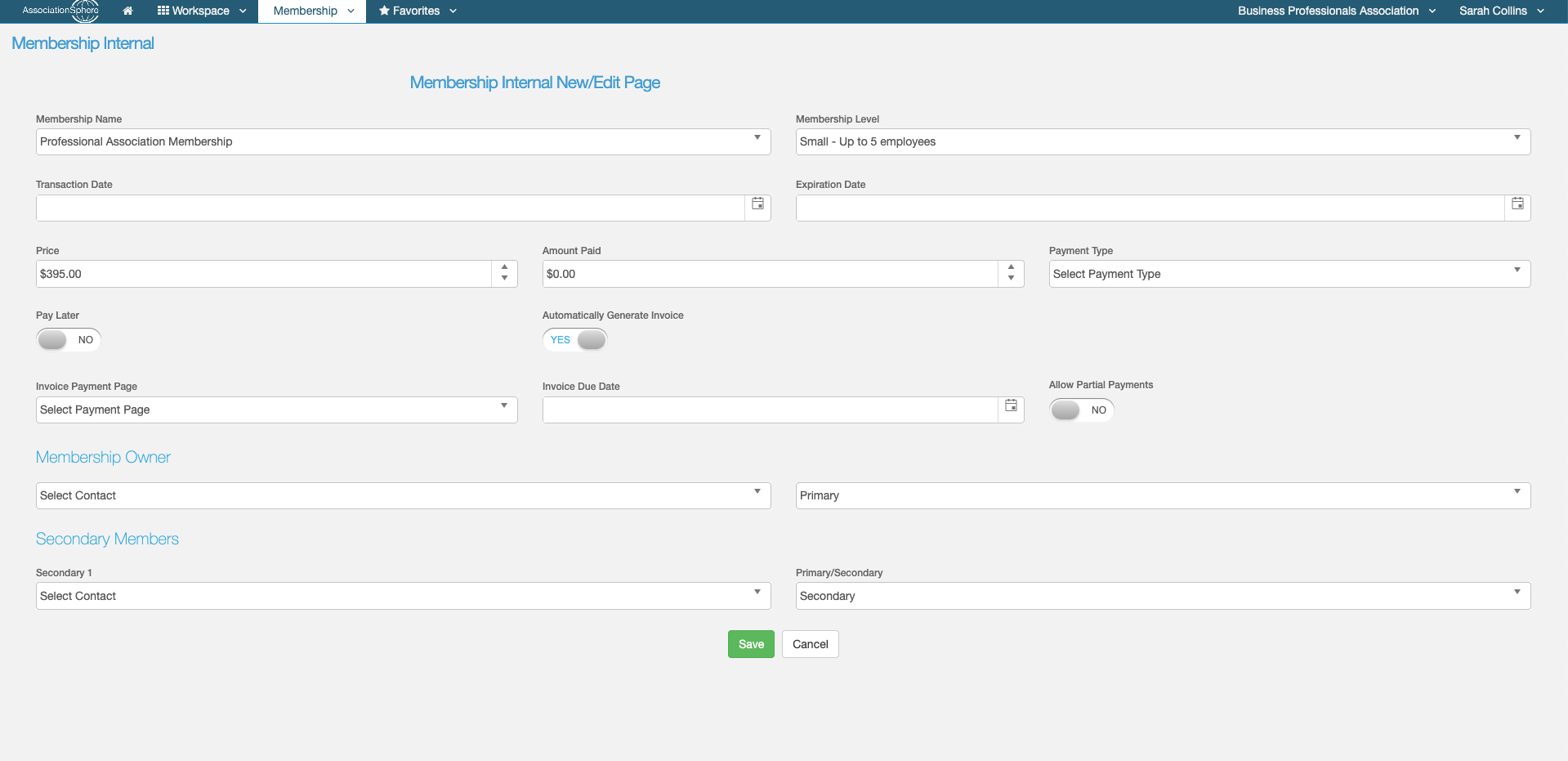Toggle Allow Partial Payments switch
Screen dimensions: 1568x761
pyautogui.click(x=1082, y=410)
